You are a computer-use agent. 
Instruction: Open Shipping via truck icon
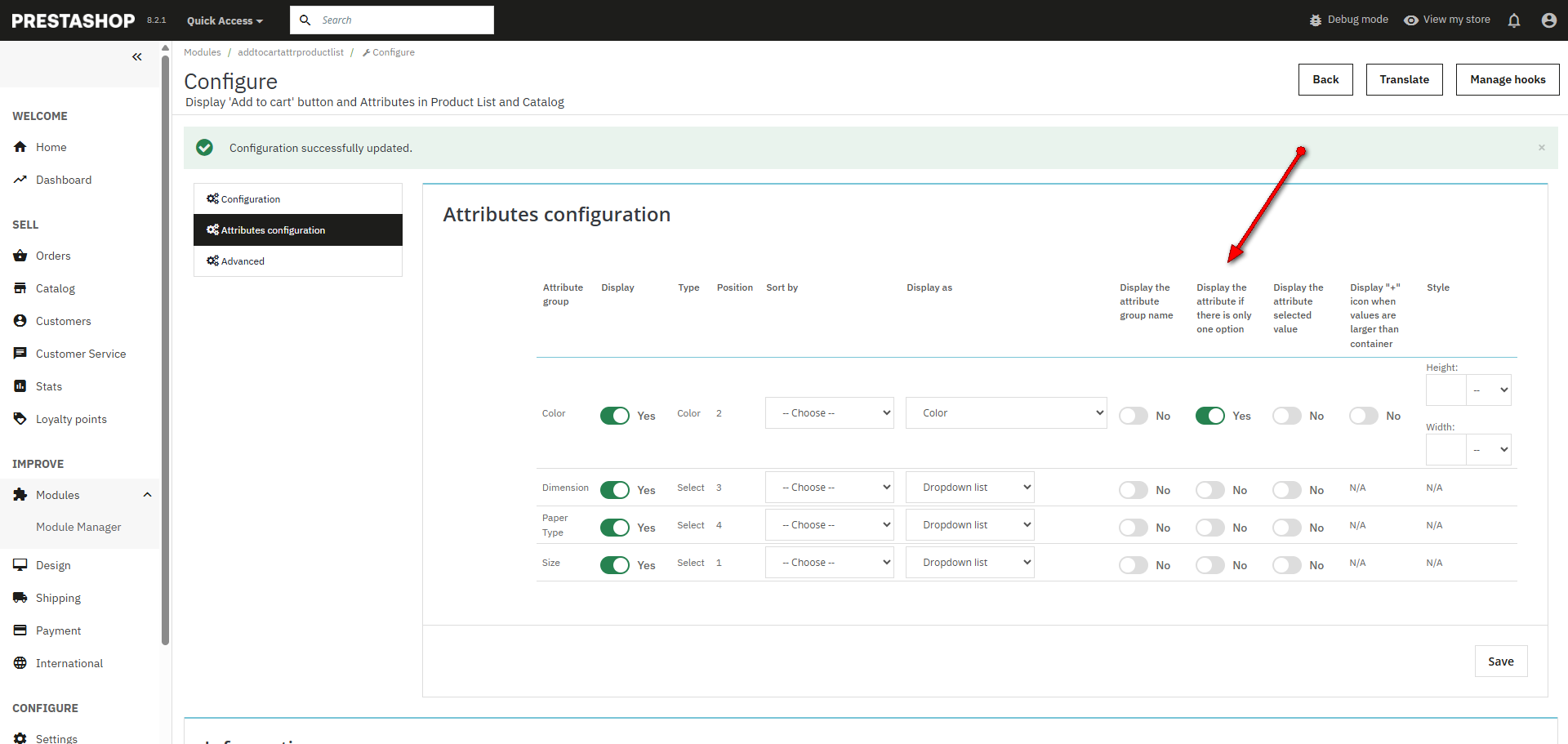tap(20, 598)
